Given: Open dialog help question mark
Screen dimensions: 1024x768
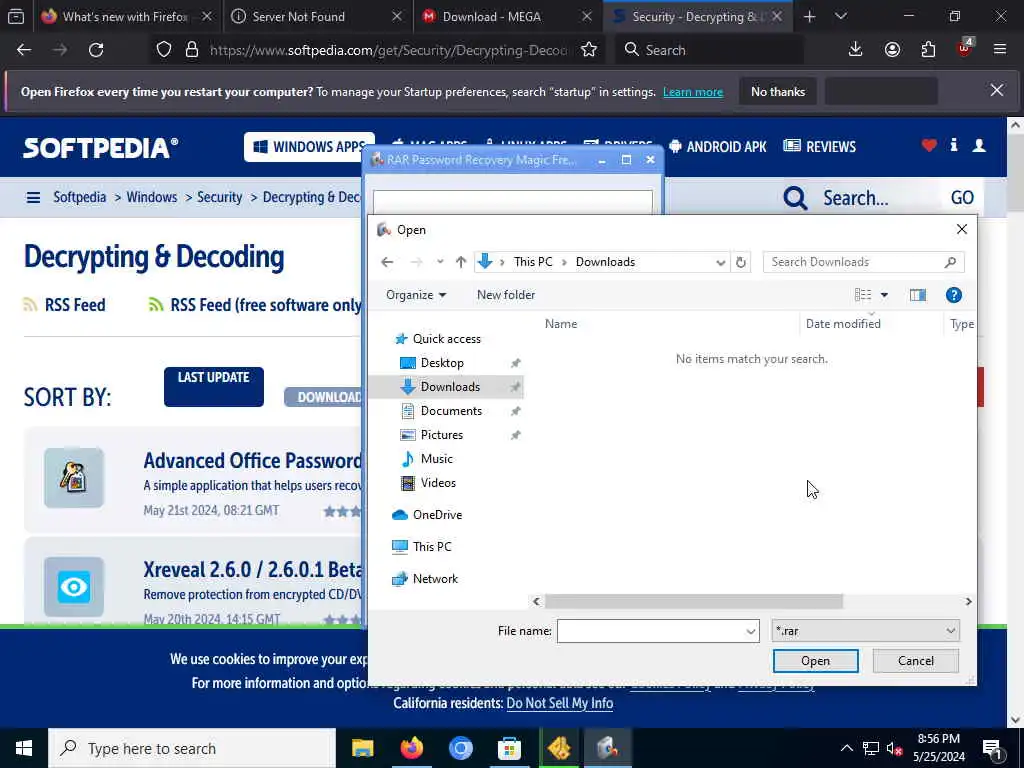Looking at the screenshot, I should pyautogui.click(x=953, y=295).
